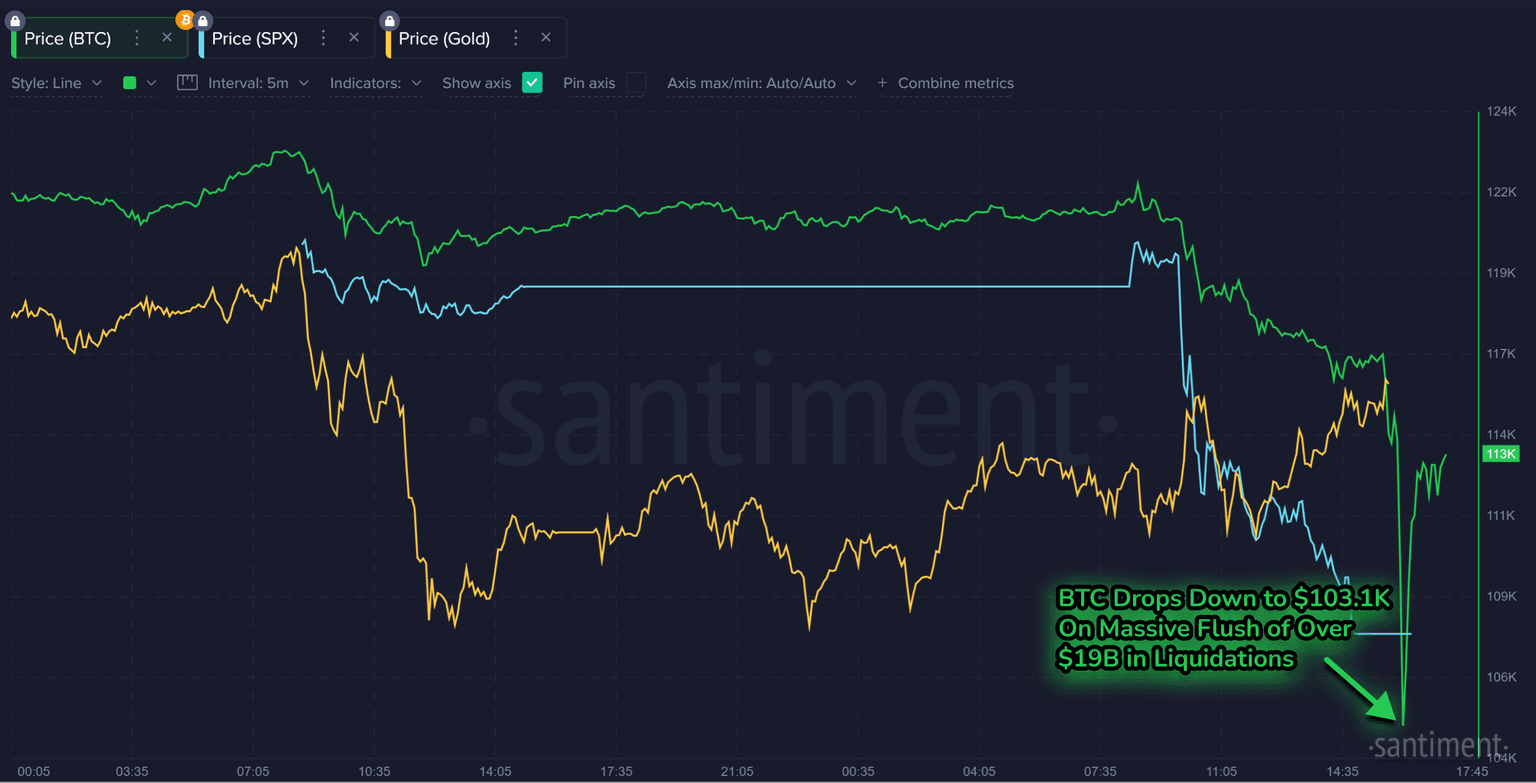1536x783 pixels.
Task: Click the lock icon on Price (Gold)
Action: click(390, 19)
